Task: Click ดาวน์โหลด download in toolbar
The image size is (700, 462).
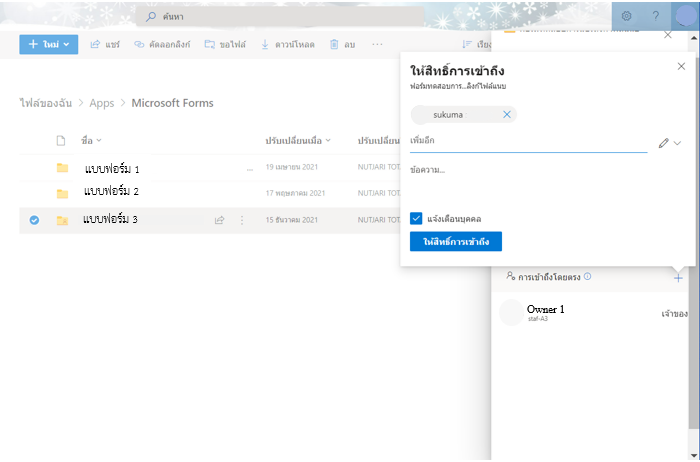Action: pos(288,45)
